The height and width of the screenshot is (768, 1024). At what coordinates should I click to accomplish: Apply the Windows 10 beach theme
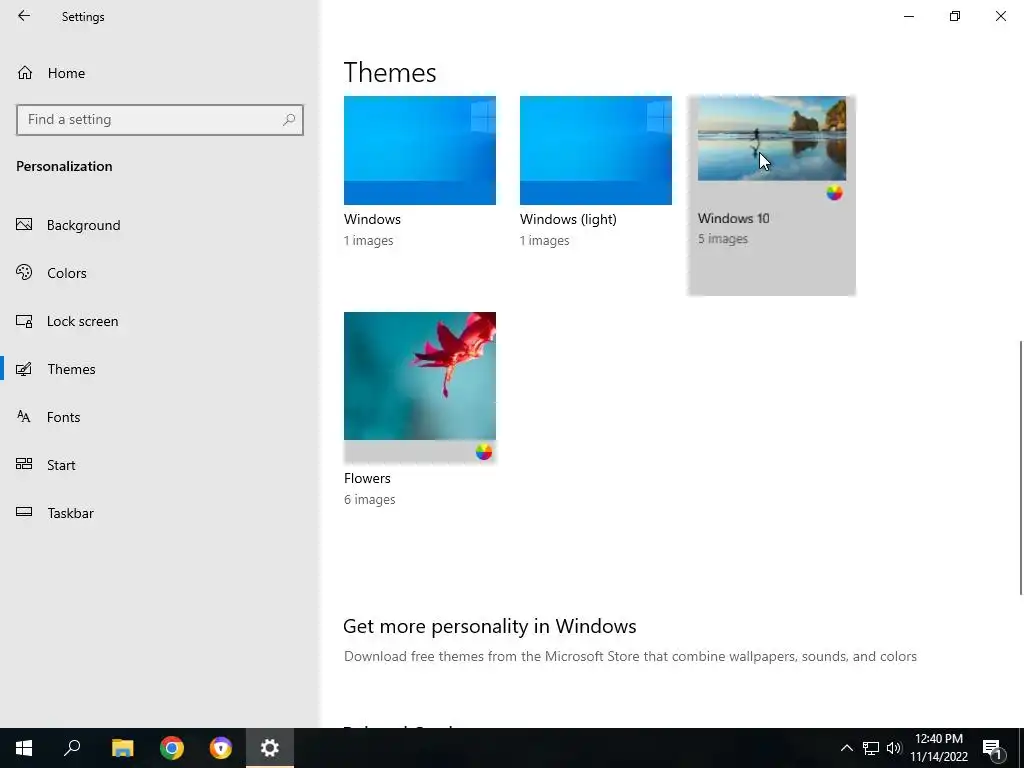pos(772,138)
